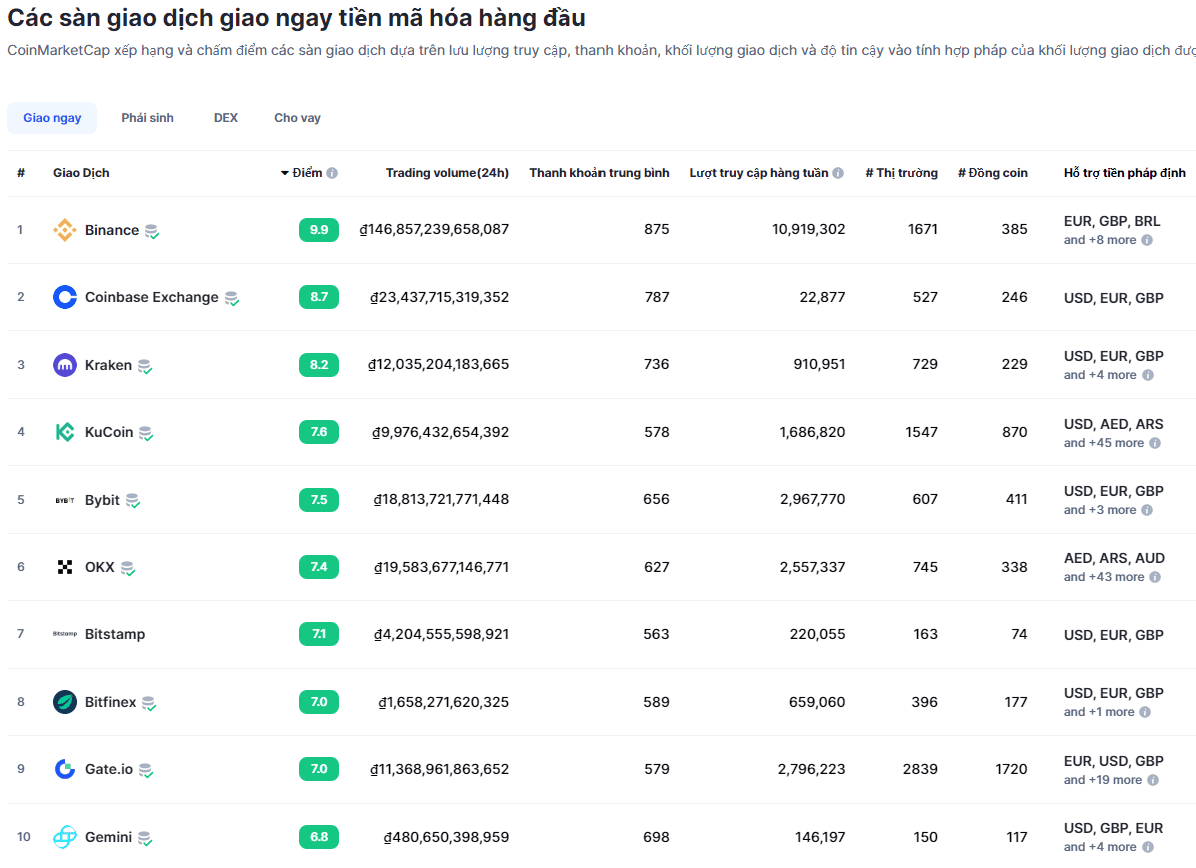Click info icon next to Gate.io's +19 more

pos(1153,780)
